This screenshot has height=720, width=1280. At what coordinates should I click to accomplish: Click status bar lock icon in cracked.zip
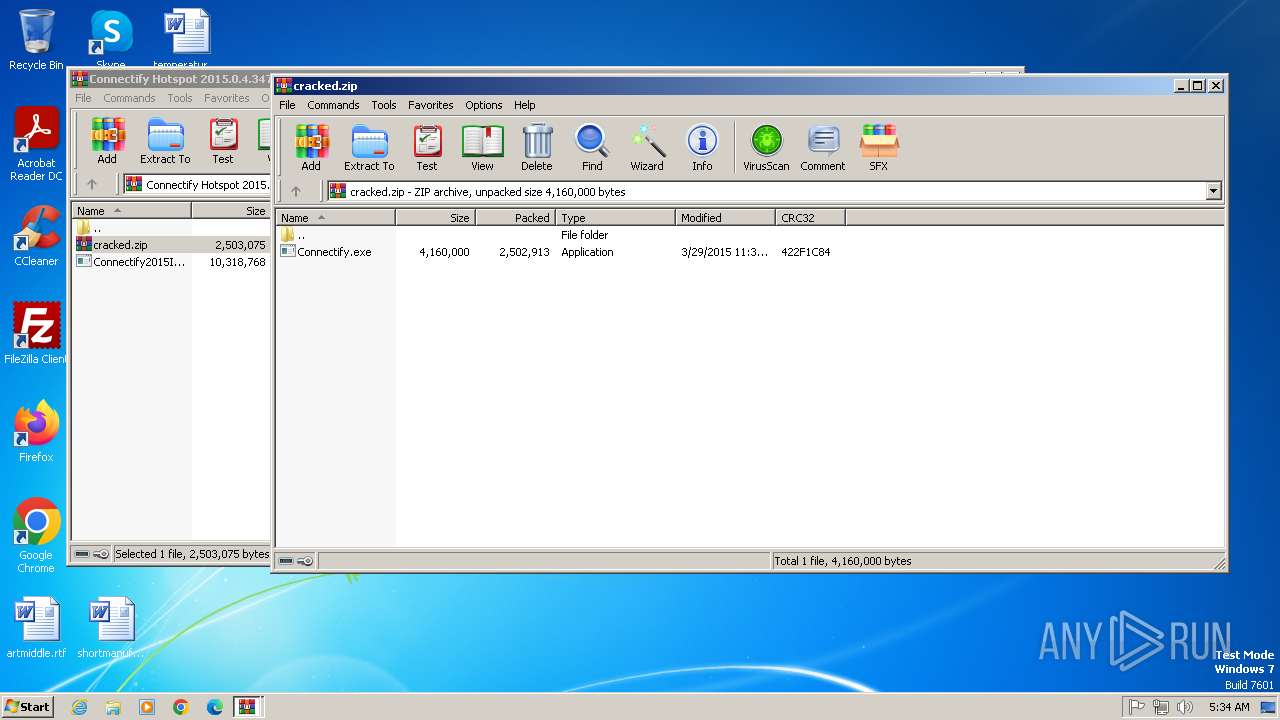tap(305, 561)
